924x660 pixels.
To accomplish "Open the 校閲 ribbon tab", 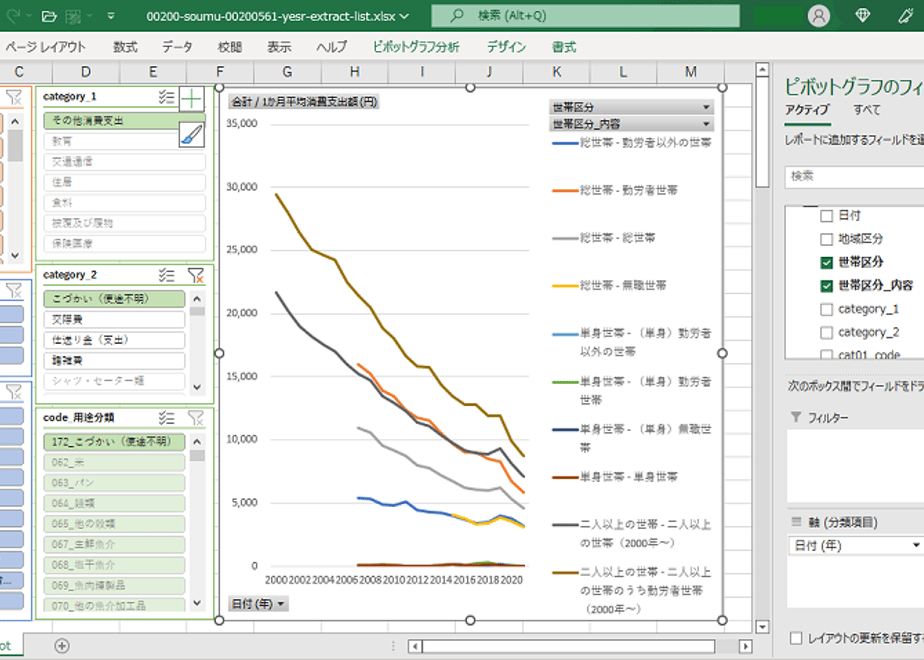I will 229,47.
